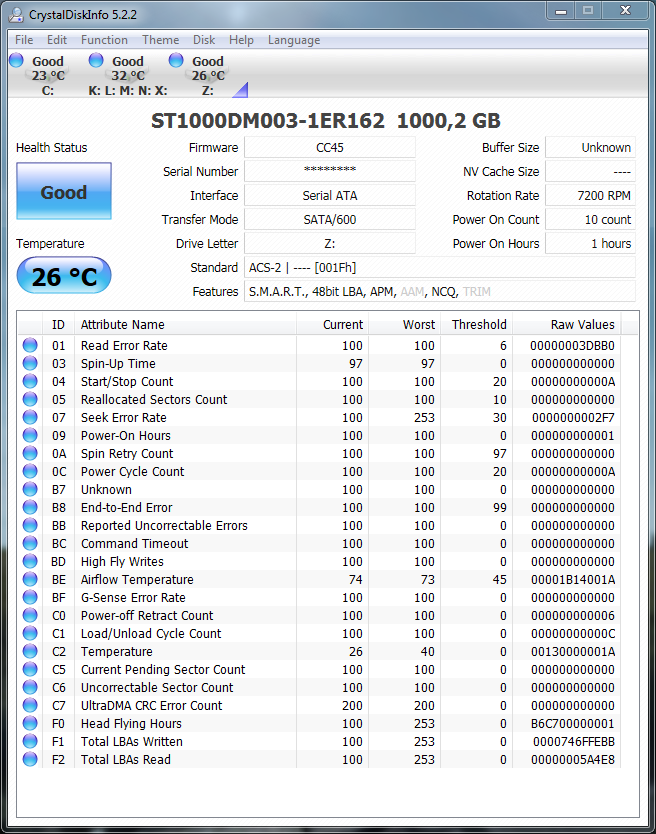Open the Help menu
Viewport: 656px width, 834px height.
click(x=241, y=40)
